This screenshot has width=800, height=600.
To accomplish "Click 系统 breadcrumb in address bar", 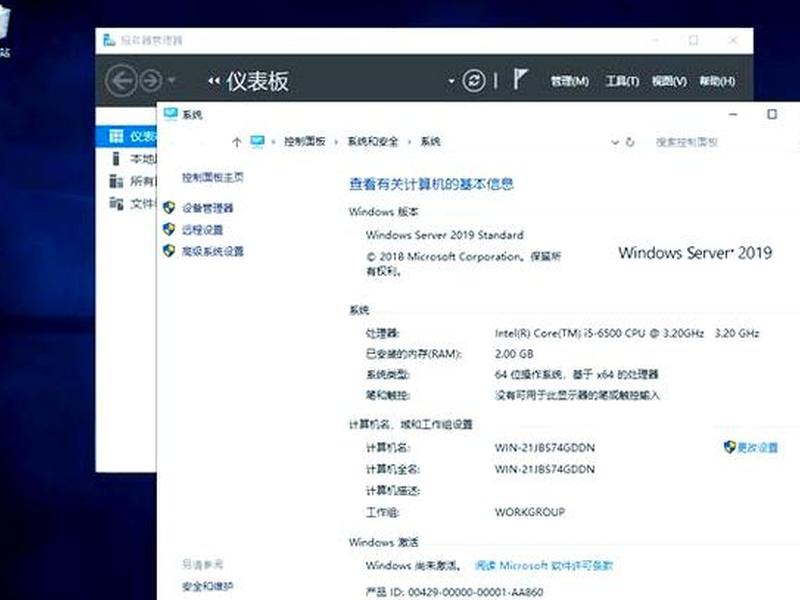I will tap(430, 141).
